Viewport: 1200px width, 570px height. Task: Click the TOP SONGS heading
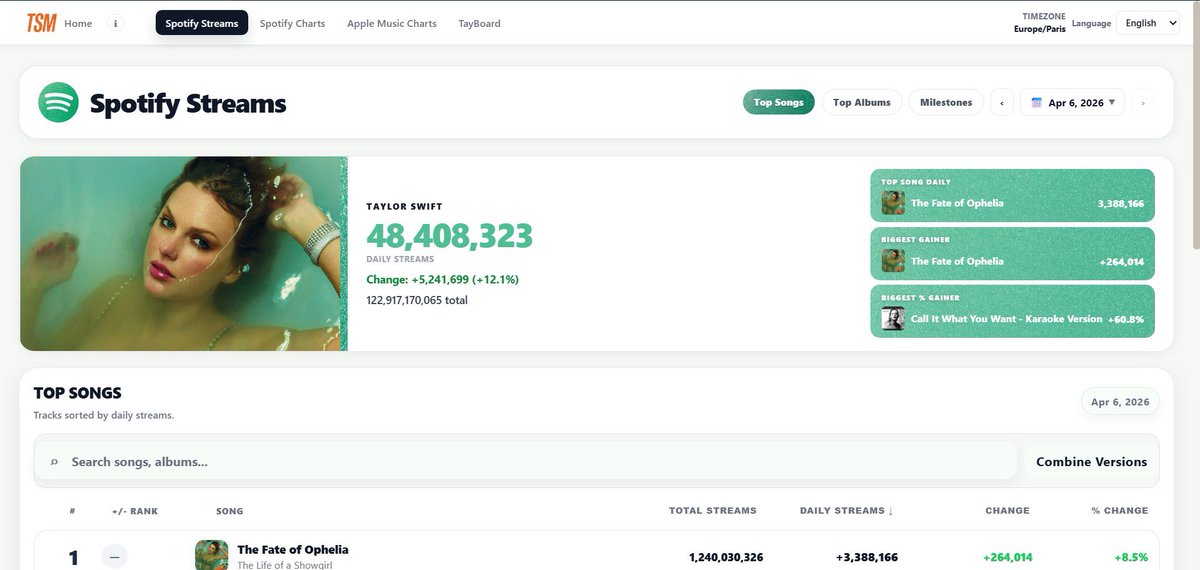(78, 393)
